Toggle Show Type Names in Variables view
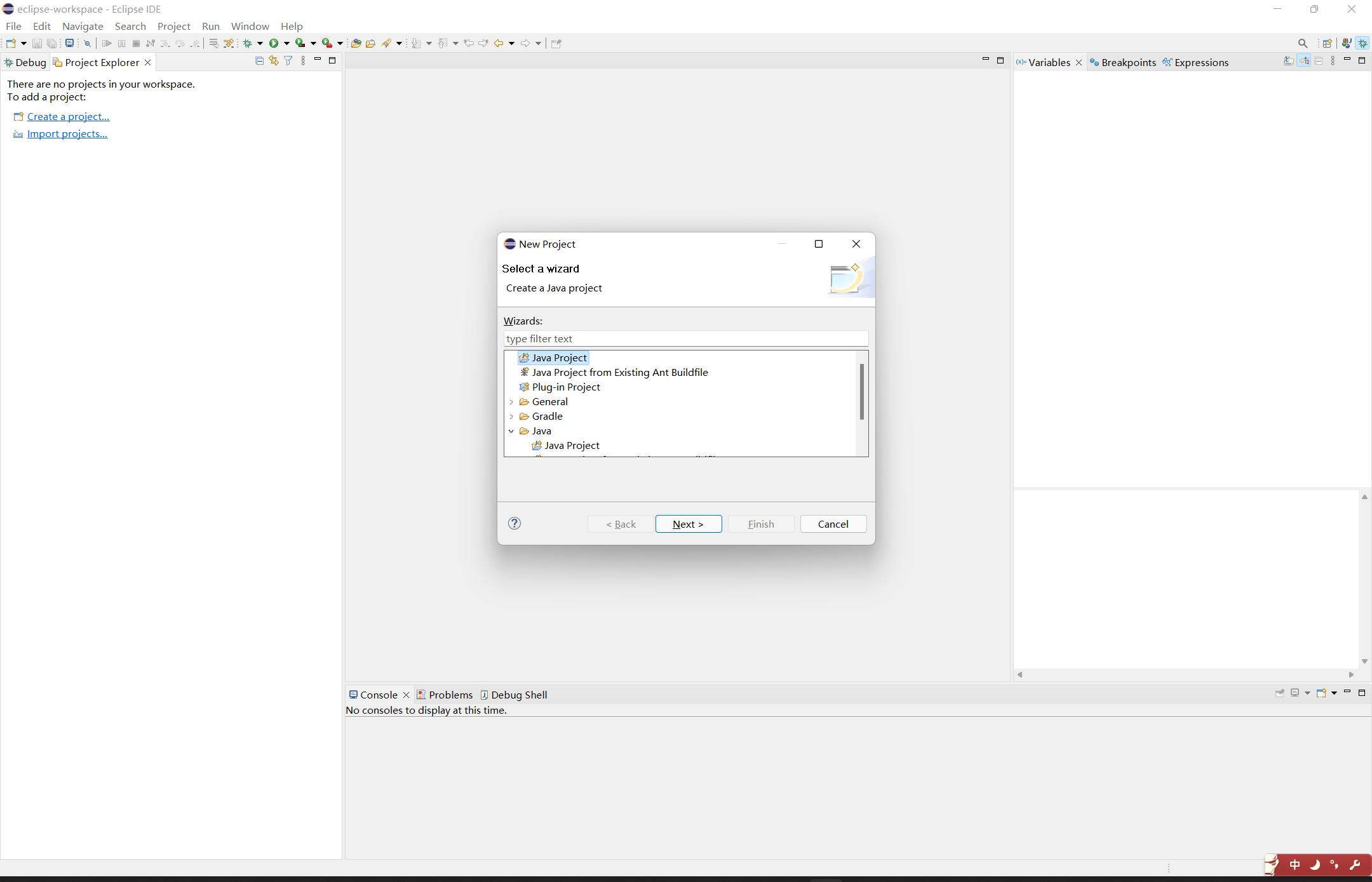Viewport: 1372px width, 882px height. pos(1288,61)
